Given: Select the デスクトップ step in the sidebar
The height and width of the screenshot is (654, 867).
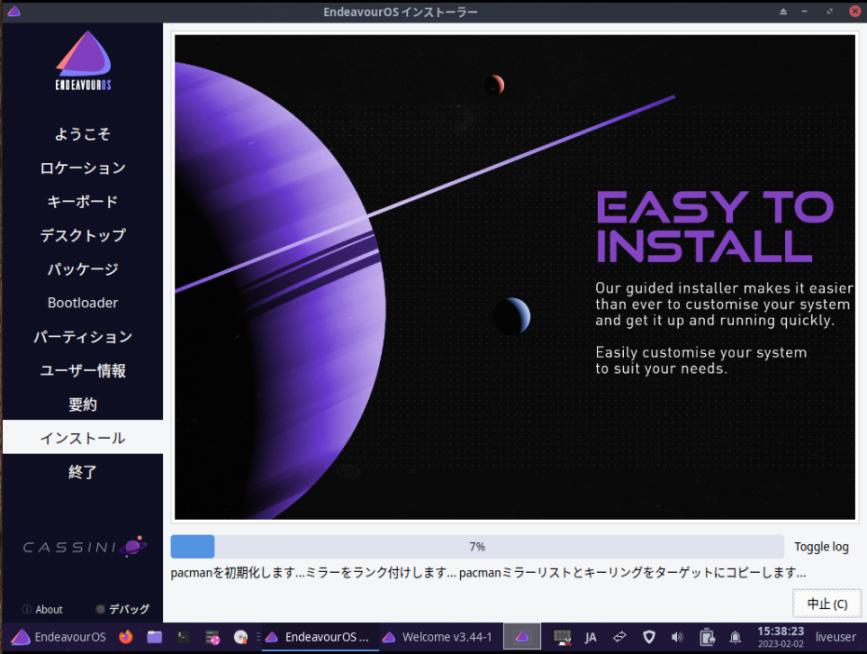Looking at the screenshot, I should 82,235.
